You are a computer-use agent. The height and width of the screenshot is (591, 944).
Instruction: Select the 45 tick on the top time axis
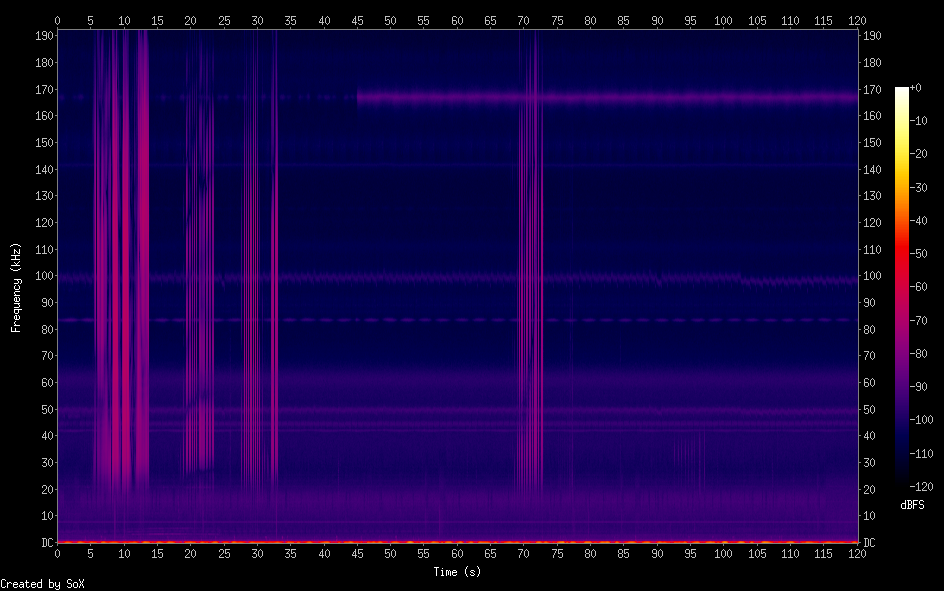click(x=357, y=19)
